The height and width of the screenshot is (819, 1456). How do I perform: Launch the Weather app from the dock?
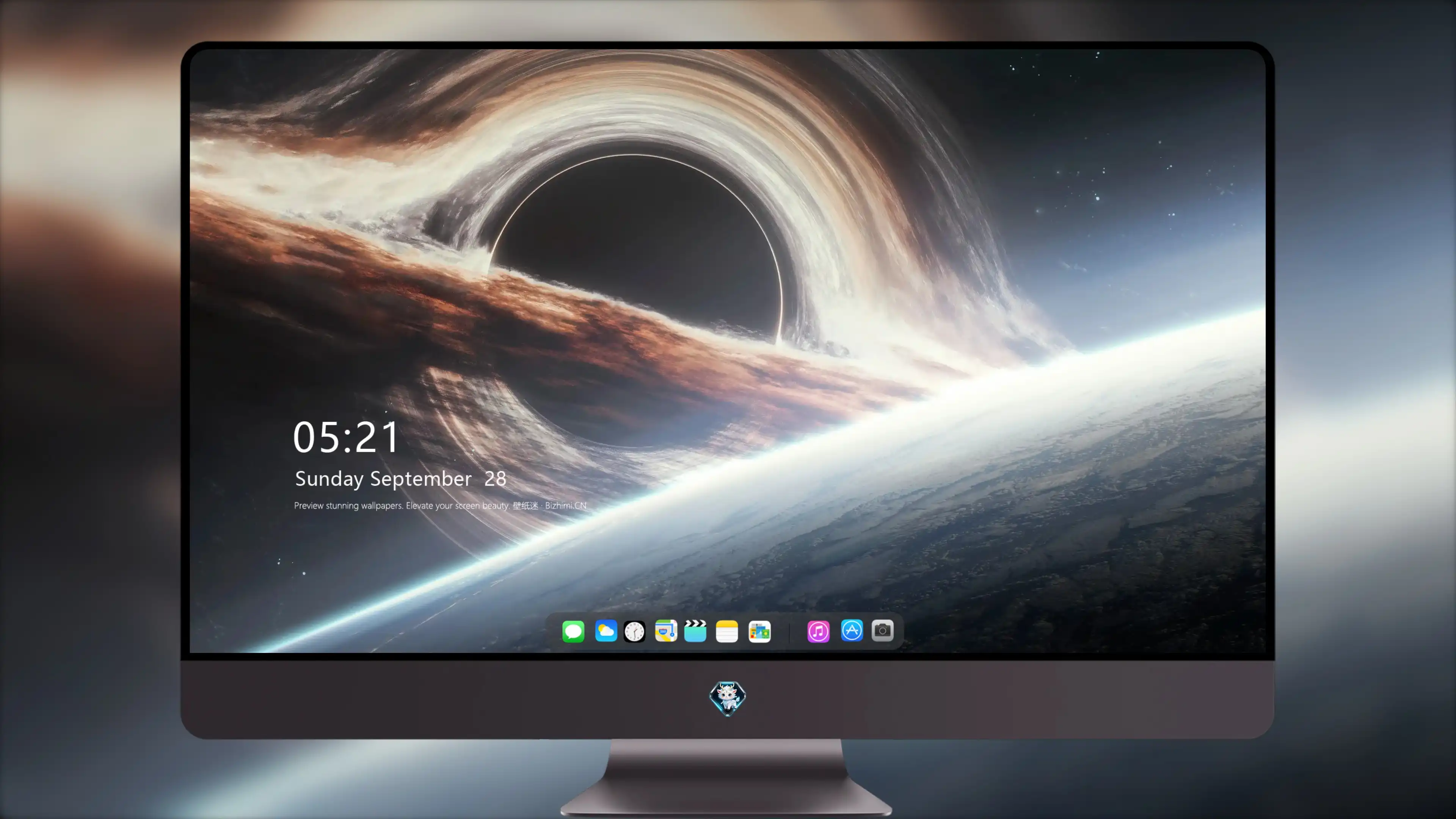(606, 631)
